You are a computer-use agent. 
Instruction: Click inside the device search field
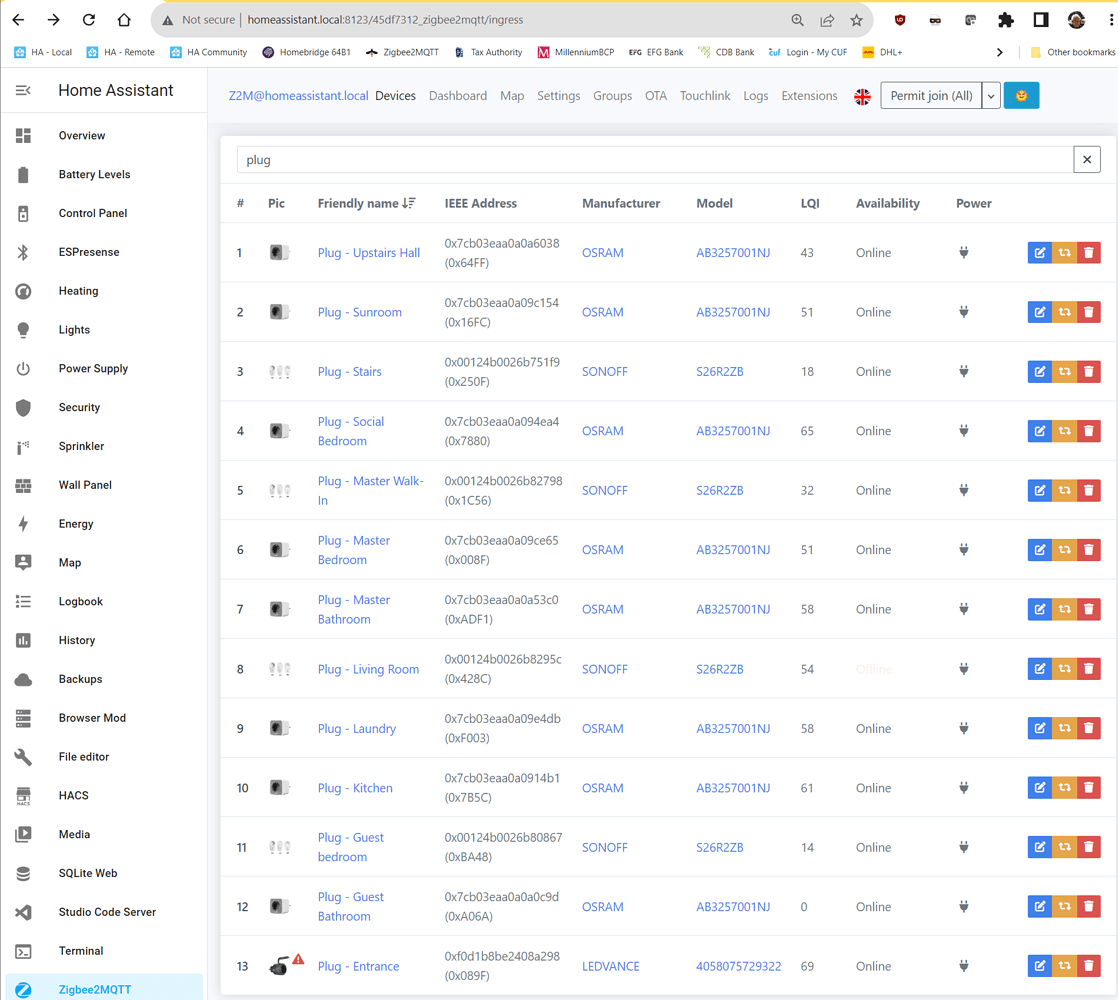(x=600, y=159)
